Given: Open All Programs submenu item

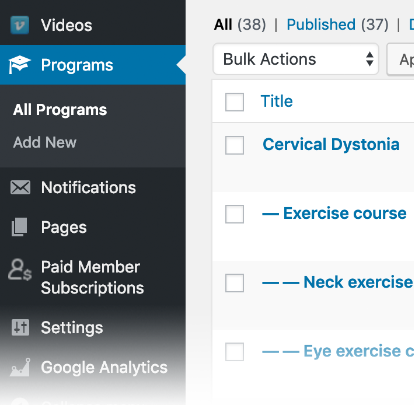Looking at the screenshot, I should [60, 110].
